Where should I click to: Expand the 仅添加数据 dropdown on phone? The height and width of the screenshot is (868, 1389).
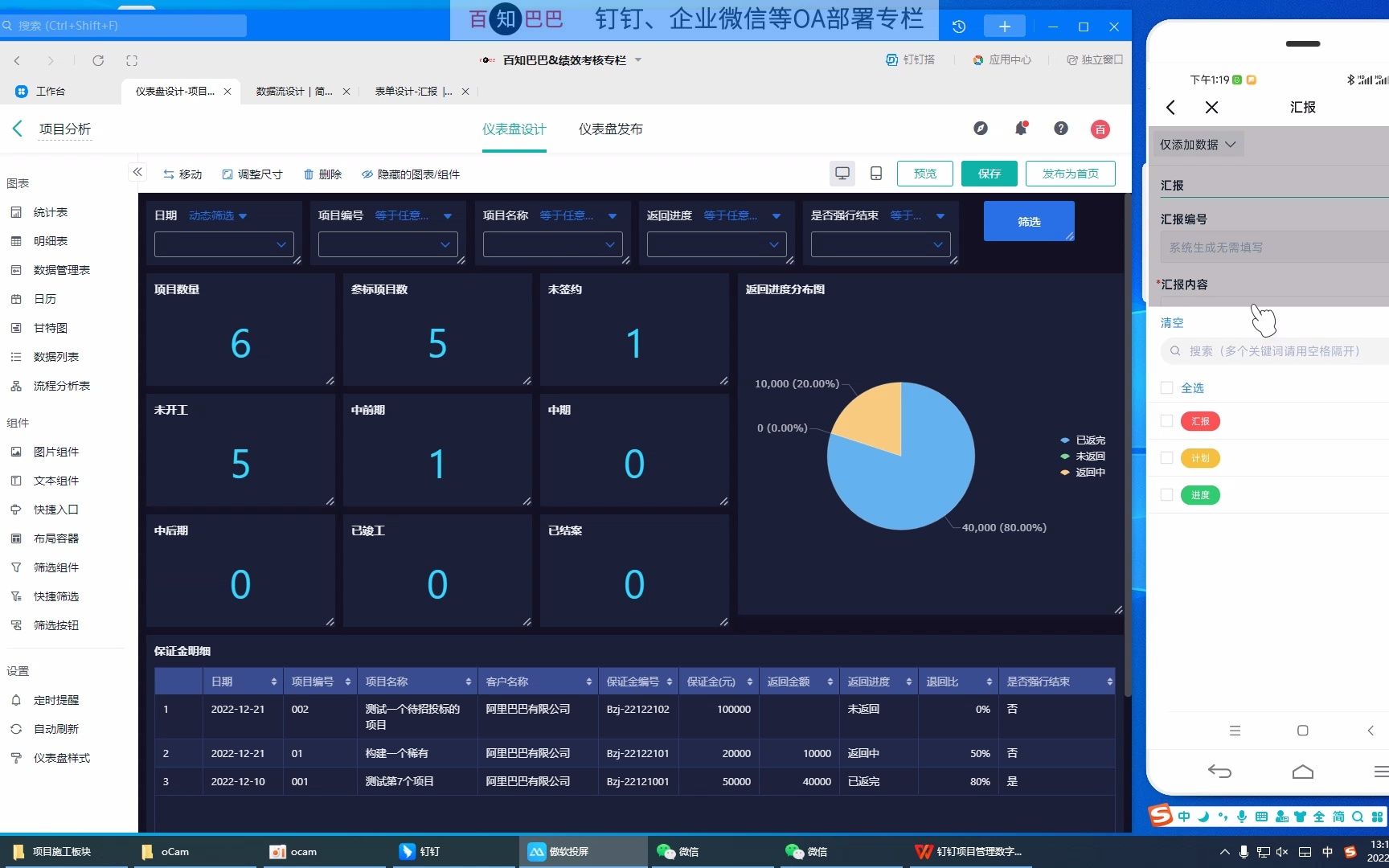1198,145
